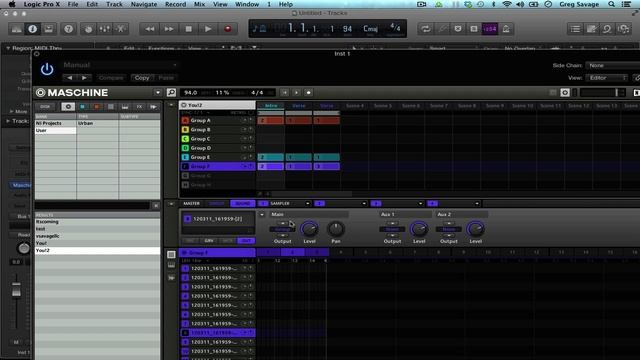
Task: Fast forward the Logic transport
Action: (169, 29)
